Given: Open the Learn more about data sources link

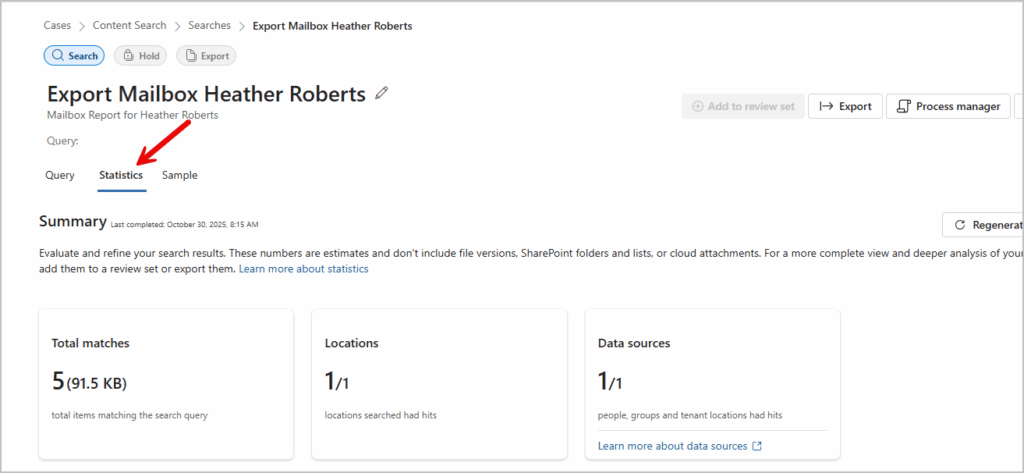Looking at the screenshot, I should [x=672, y=446].
